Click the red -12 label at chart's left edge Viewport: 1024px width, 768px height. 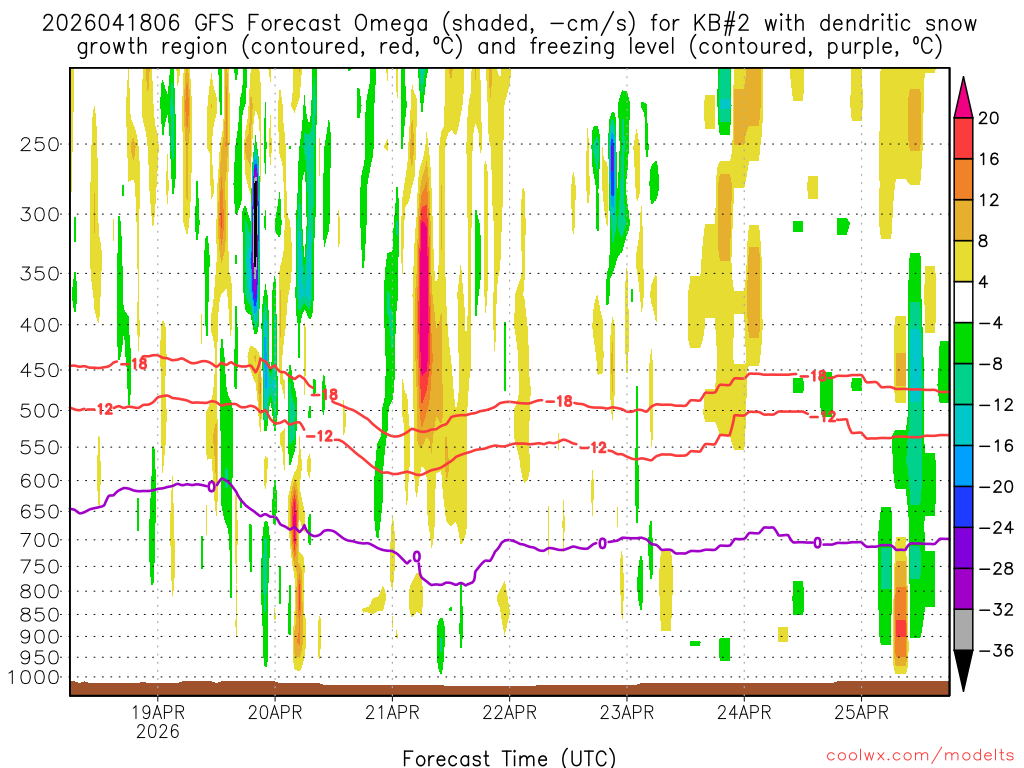(101, 409)
